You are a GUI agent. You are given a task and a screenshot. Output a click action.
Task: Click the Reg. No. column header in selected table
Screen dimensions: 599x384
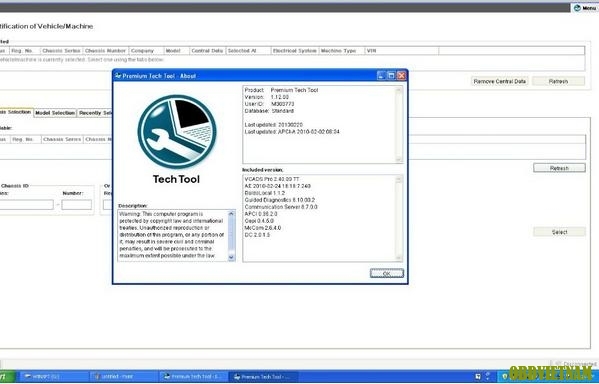click(x=25, y=50)
